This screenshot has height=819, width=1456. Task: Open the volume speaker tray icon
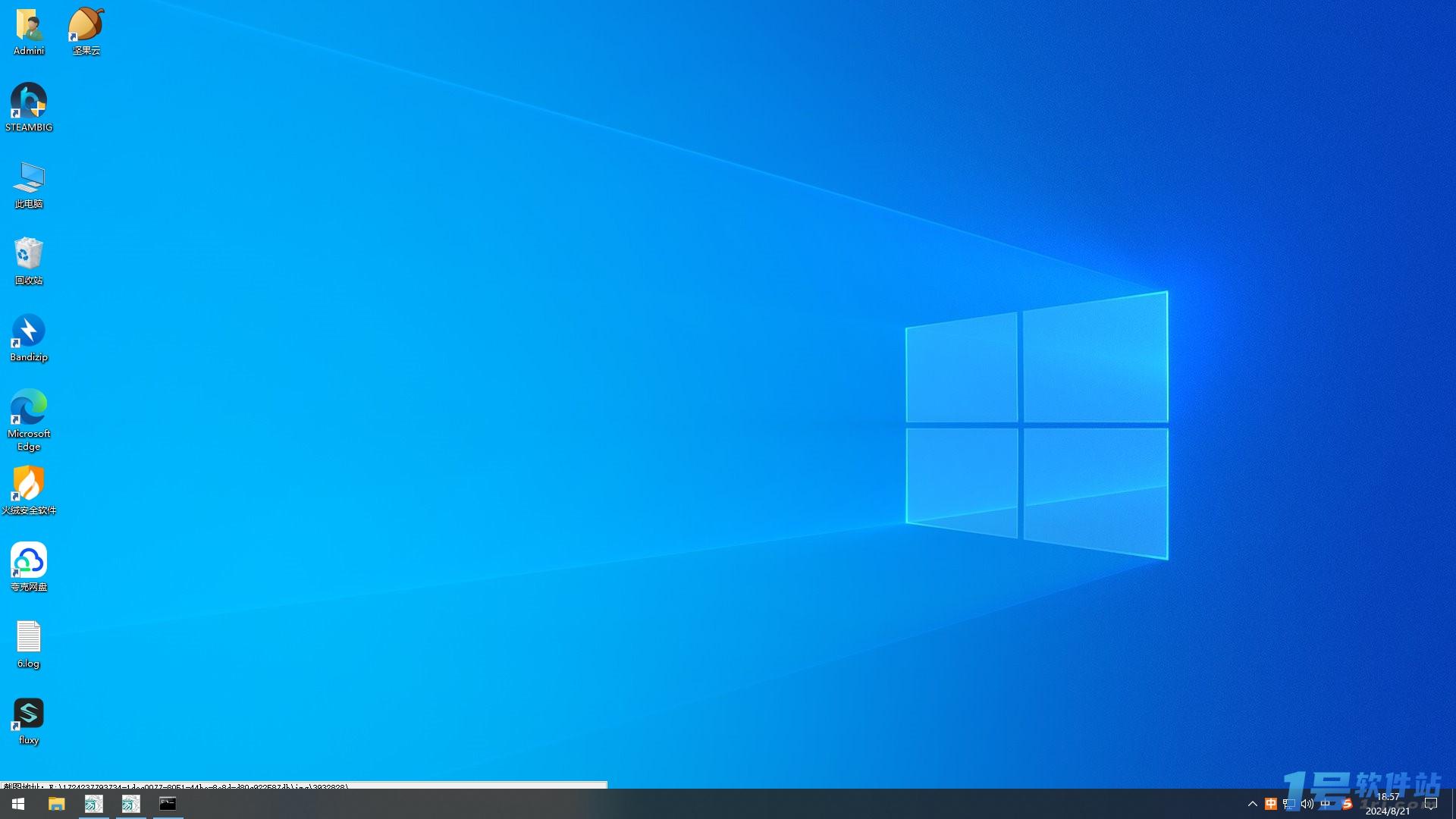[x=1307, y=804]
